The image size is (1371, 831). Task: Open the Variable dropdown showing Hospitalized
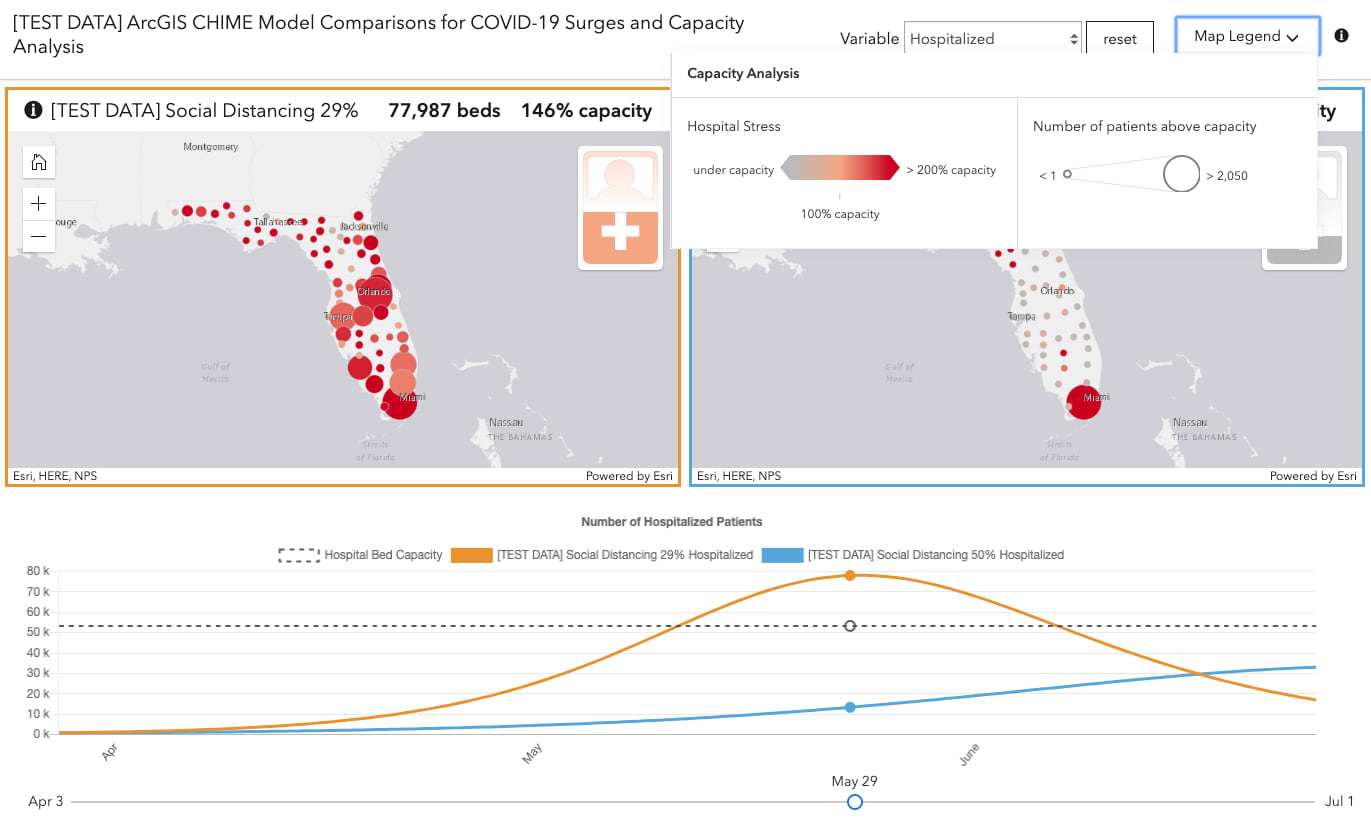[992, 39]
